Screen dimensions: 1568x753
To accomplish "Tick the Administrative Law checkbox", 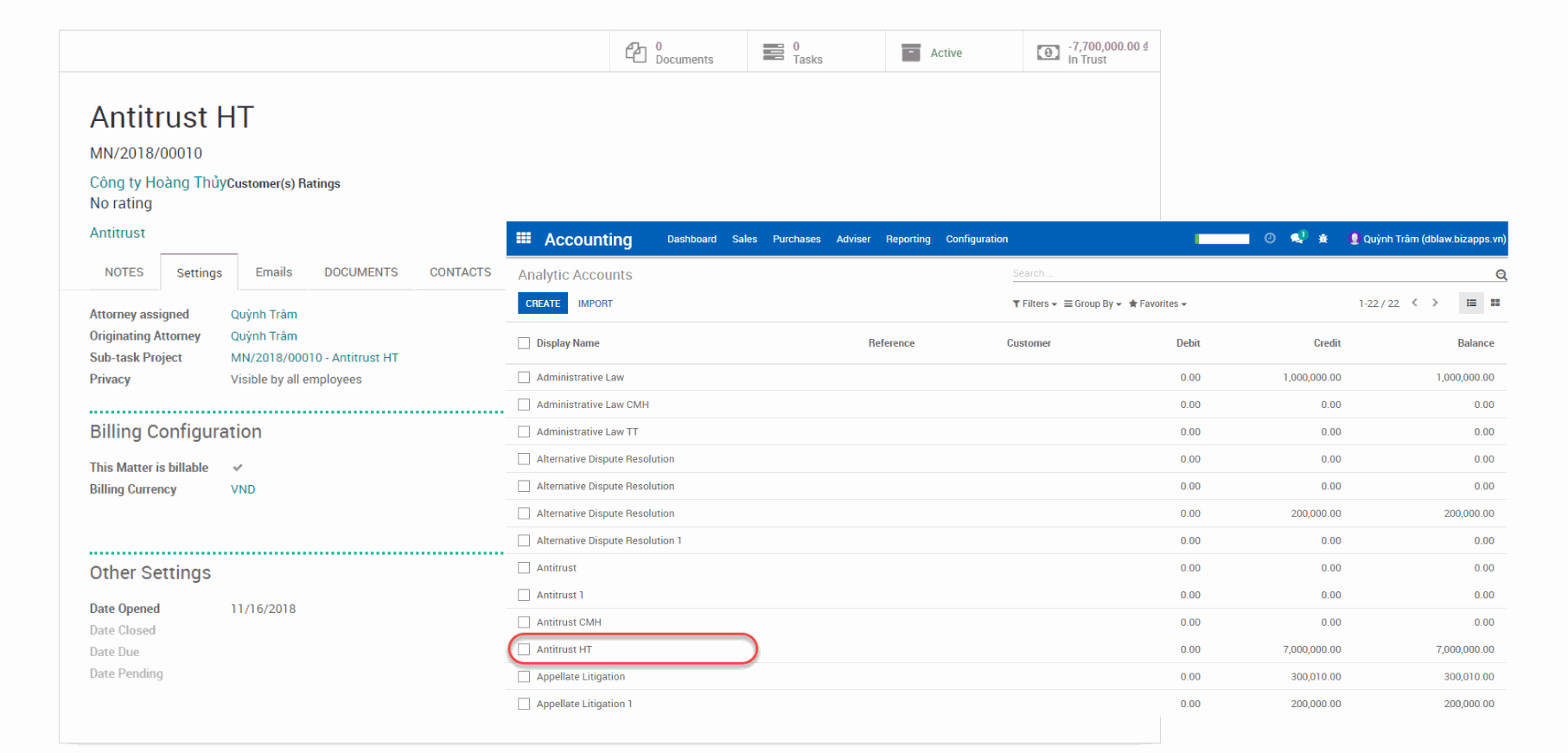I will [x=524, y=377].
